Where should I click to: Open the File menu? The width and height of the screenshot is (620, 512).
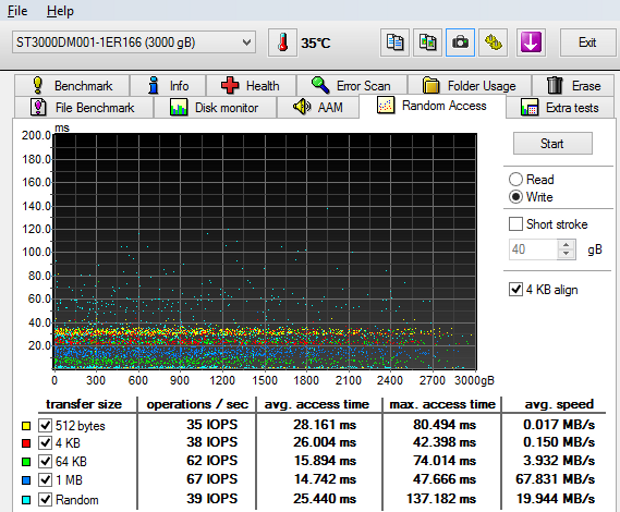[x=19, y=11]
